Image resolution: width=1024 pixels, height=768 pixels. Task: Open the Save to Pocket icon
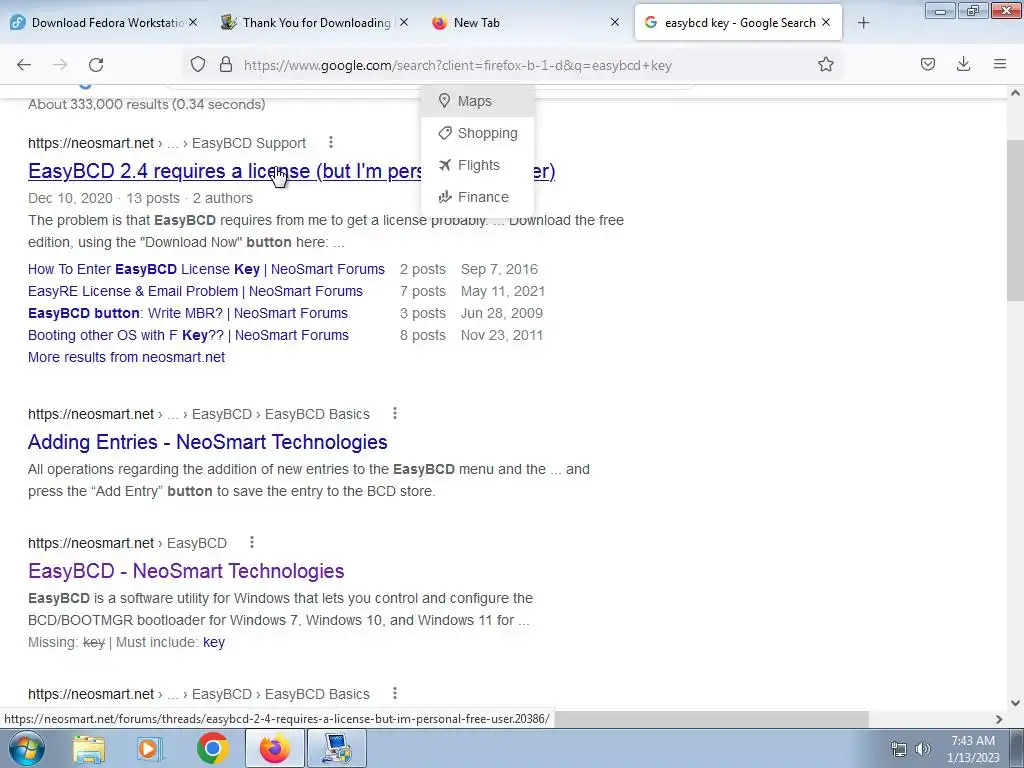[x=928, y=64]
